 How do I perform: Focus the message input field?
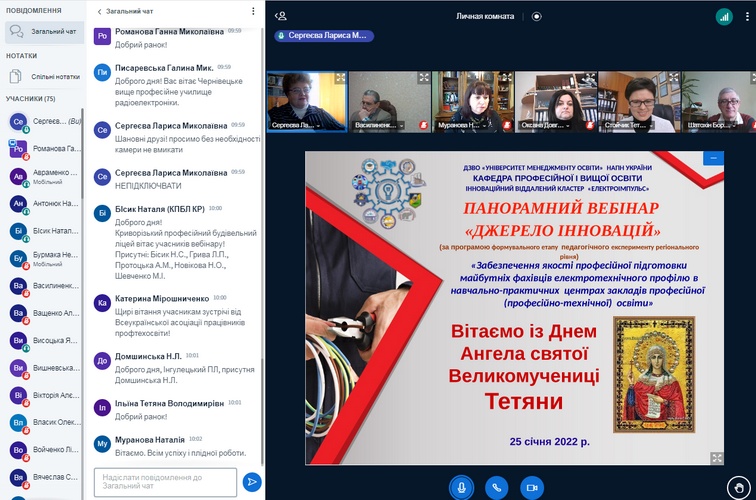point(165,482)
